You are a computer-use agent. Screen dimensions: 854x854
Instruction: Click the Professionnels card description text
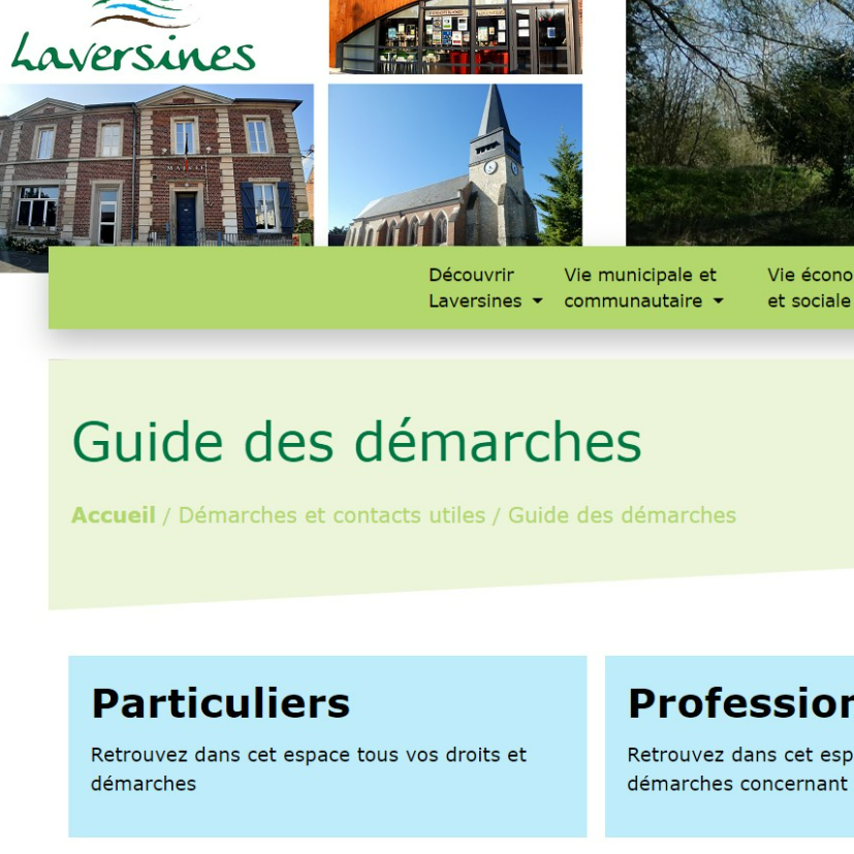[740, 768]
